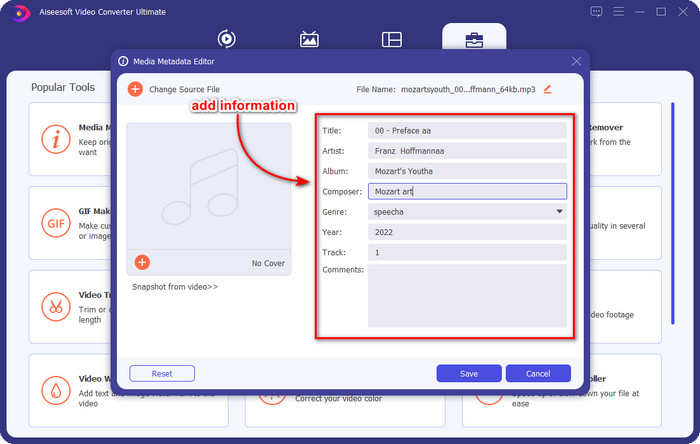This screenshot has width=700, height=444.
Task: Click the music note cover placeholder
Action: [x=200, y=187]
